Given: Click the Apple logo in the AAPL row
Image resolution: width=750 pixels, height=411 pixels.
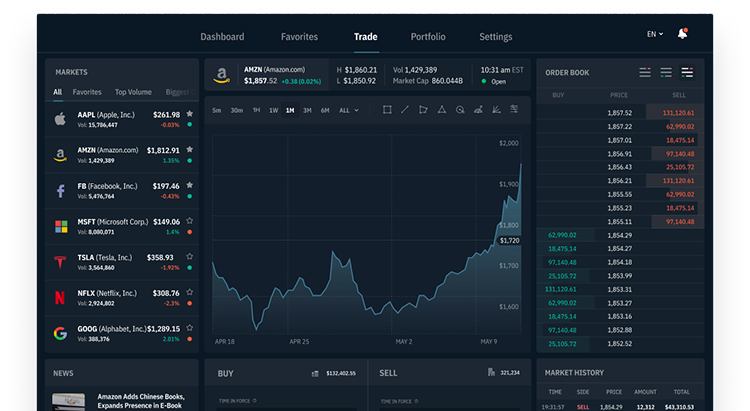Looking at the screenshot, I should coord(60,119).
